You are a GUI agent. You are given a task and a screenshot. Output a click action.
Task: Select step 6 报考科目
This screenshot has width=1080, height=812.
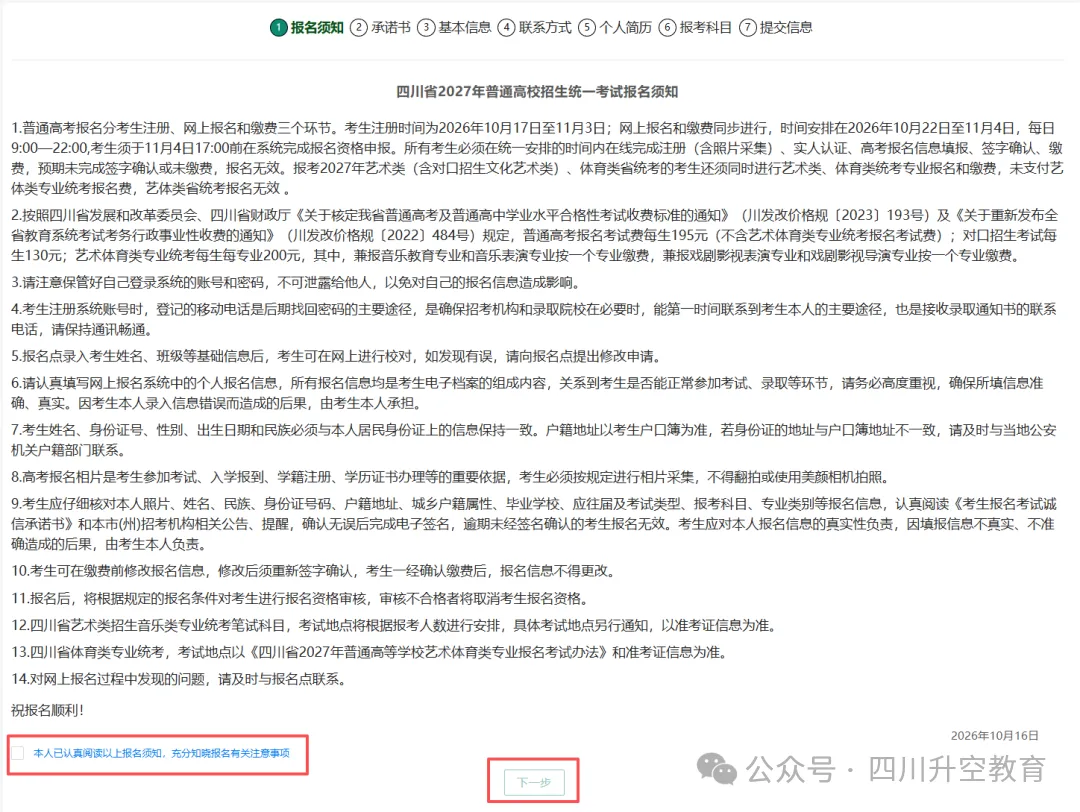tap(695, 28)
